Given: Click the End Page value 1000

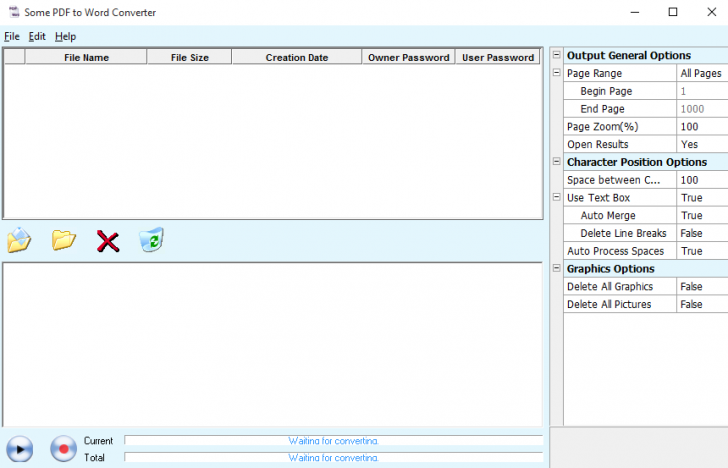Looking at the screenshot, I should (702, 109).
